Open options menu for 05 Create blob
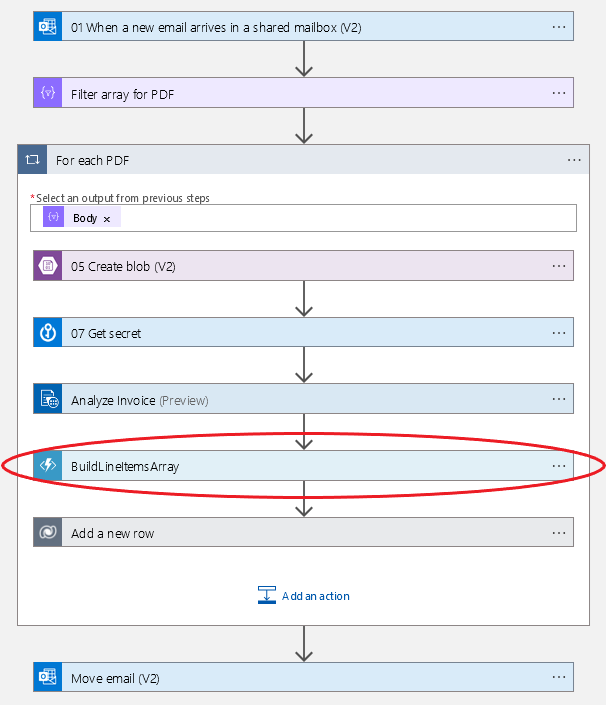606x705 pixels. coord(559,266)
